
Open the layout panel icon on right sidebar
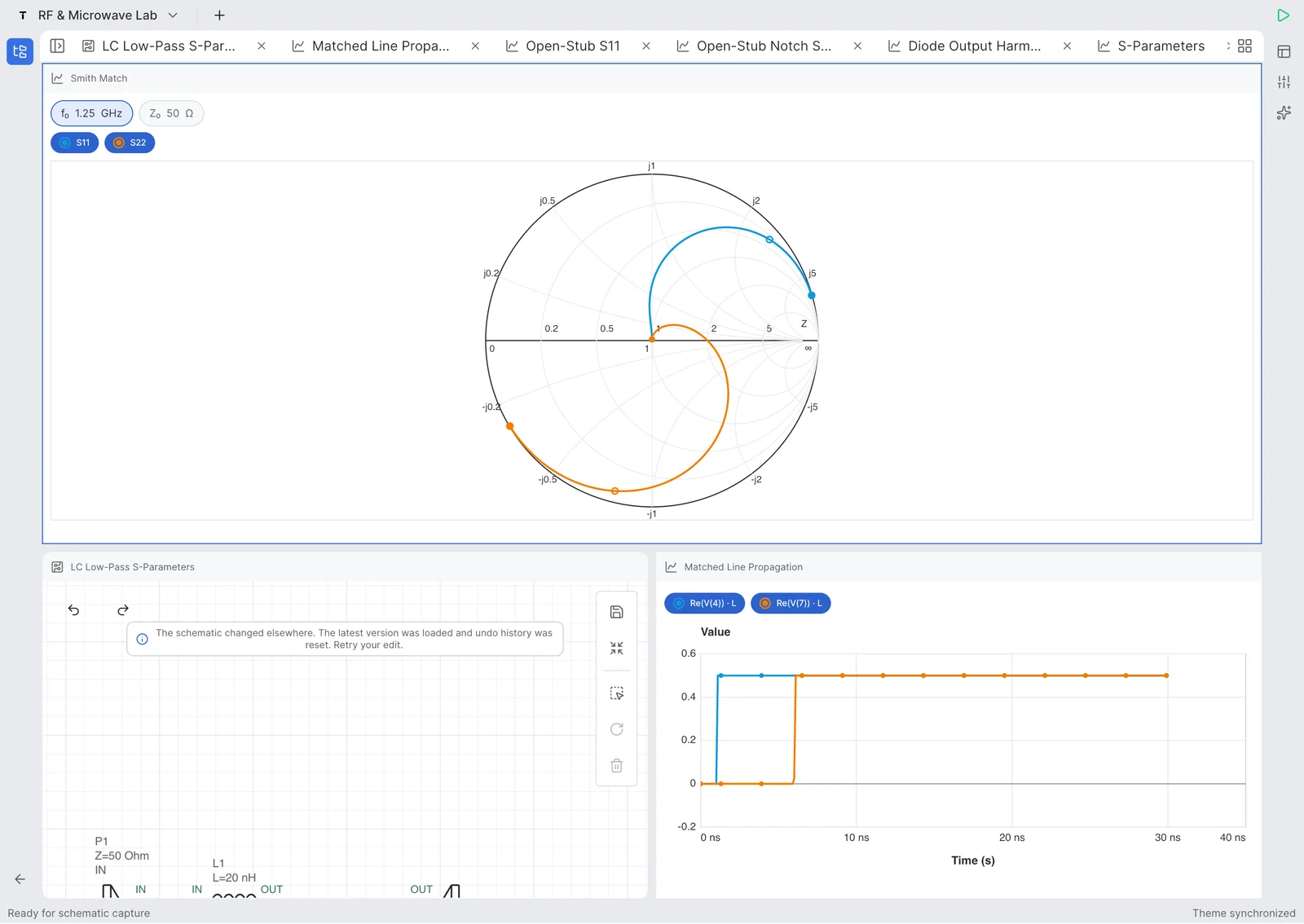(x=1284, y=51)
